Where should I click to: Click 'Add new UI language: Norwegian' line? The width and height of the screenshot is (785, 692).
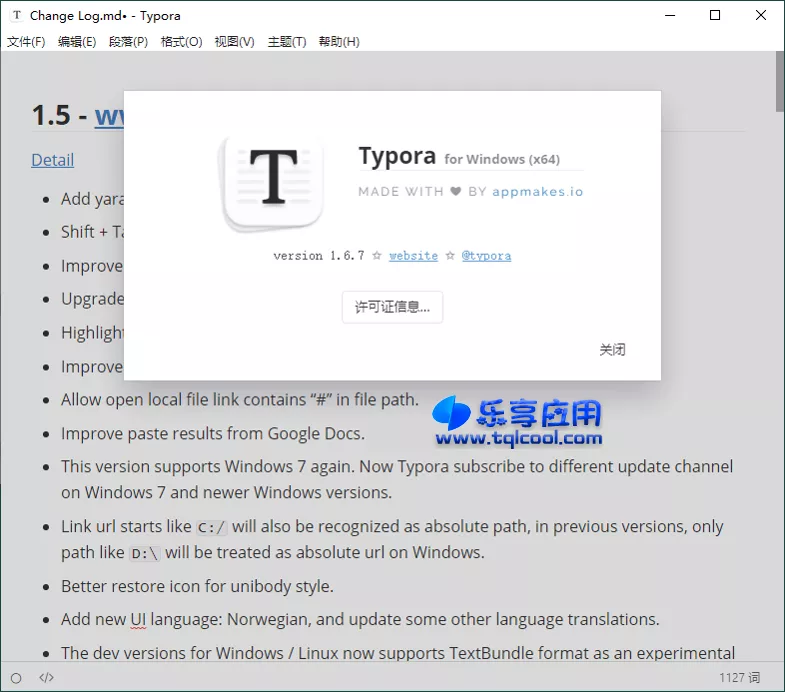click(x=360, y=619)
